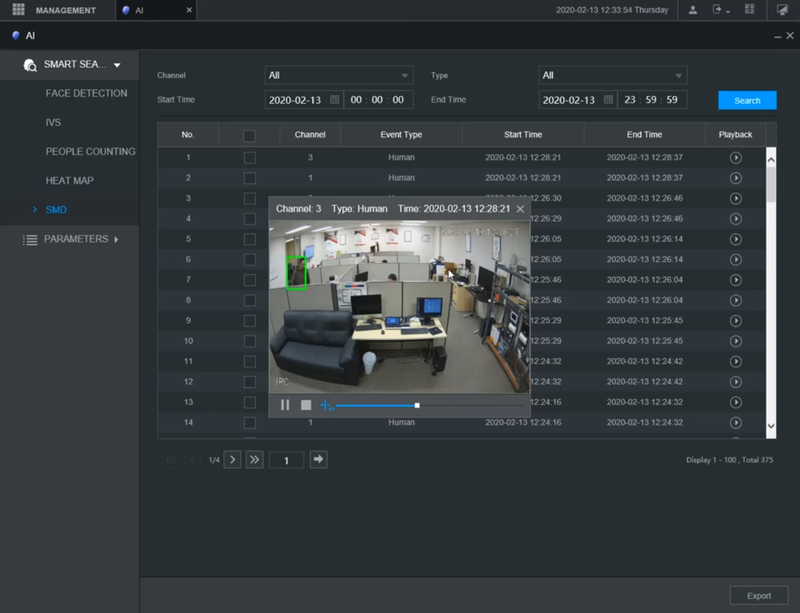This screenshot has height=613, width=800.
Task: Select the checkbox for row 13
Action: 249,402
